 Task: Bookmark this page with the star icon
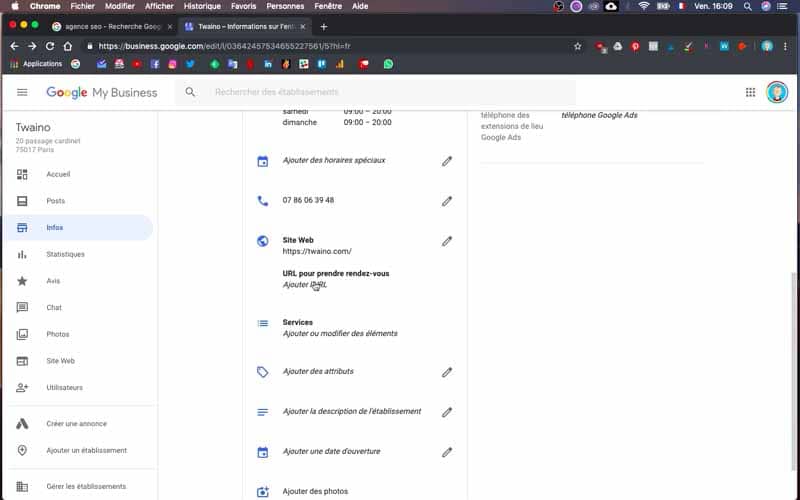[x=578, y=46]
